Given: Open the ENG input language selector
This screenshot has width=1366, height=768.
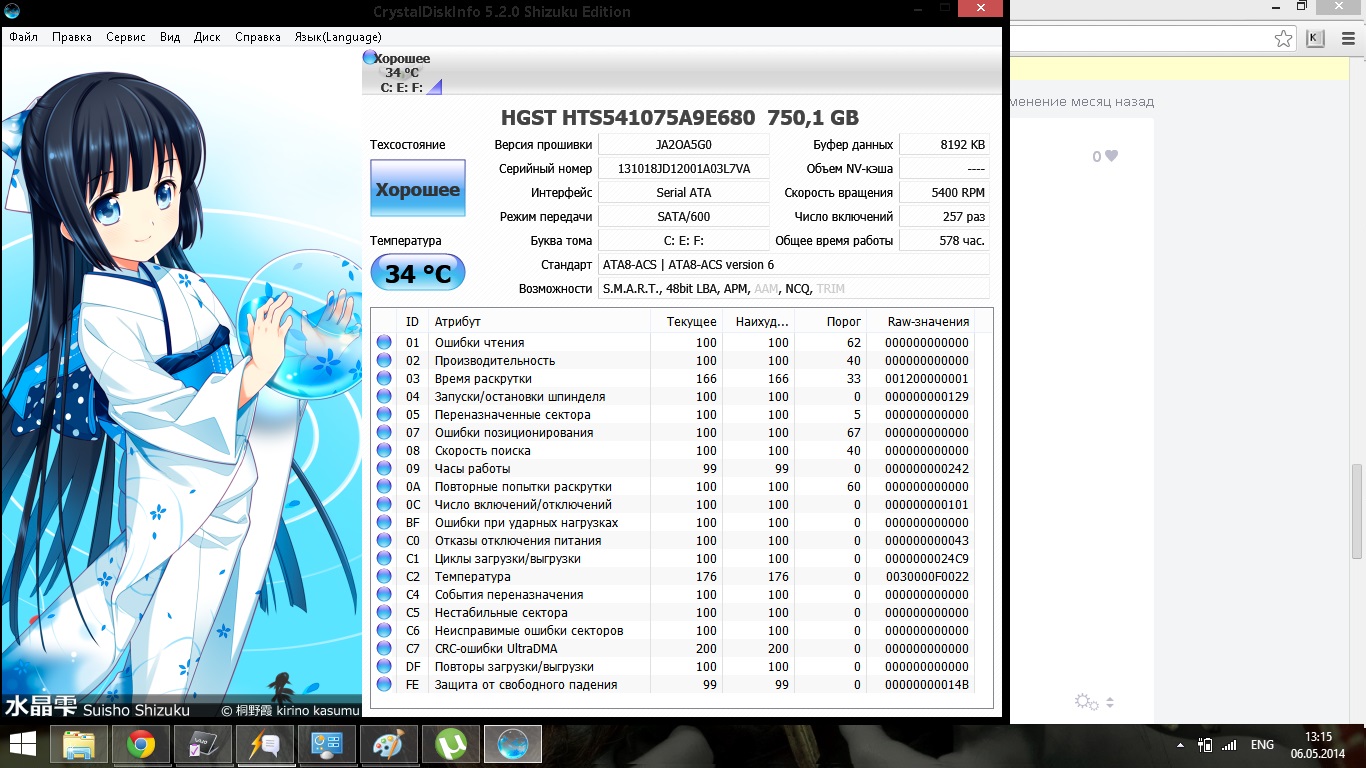Looking at the screenshot, I should (1262, 745).
